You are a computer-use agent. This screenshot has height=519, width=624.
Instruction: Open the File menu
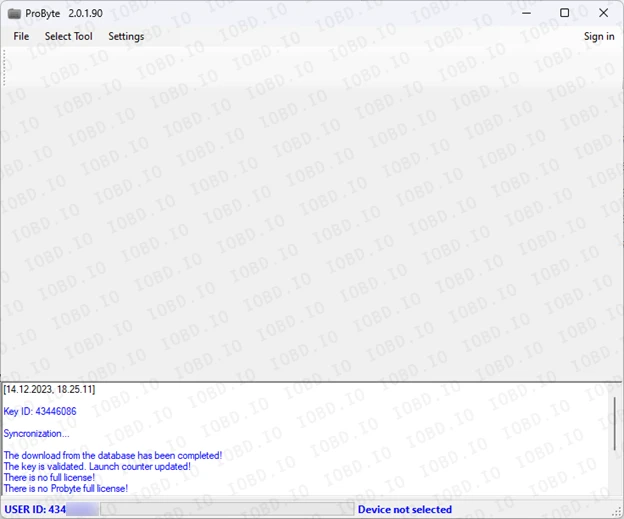[21, 36]
